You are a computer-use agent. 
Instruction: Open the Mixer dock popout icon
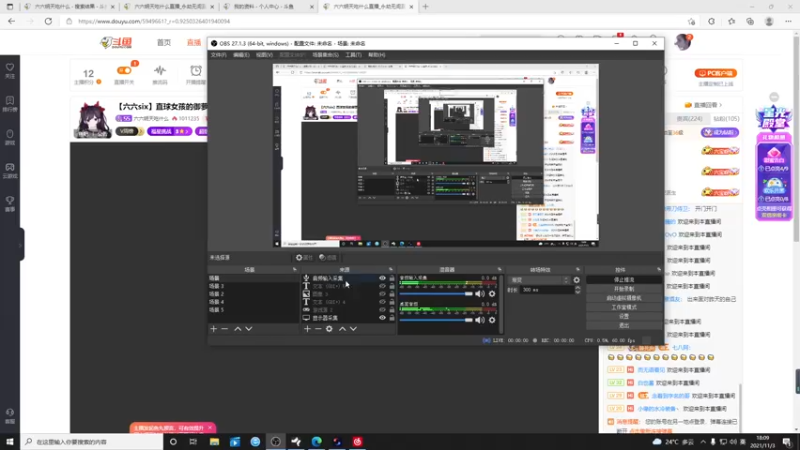pos(499,269)
